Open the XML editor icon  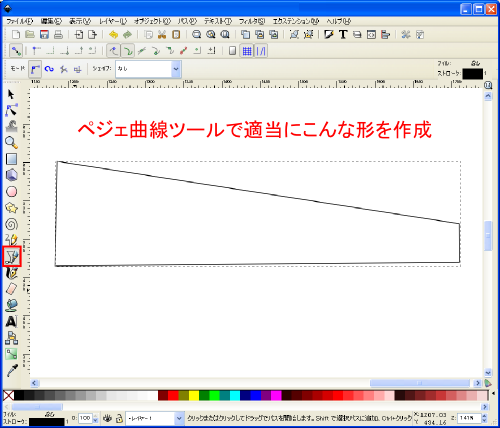(x=371, y=34)
